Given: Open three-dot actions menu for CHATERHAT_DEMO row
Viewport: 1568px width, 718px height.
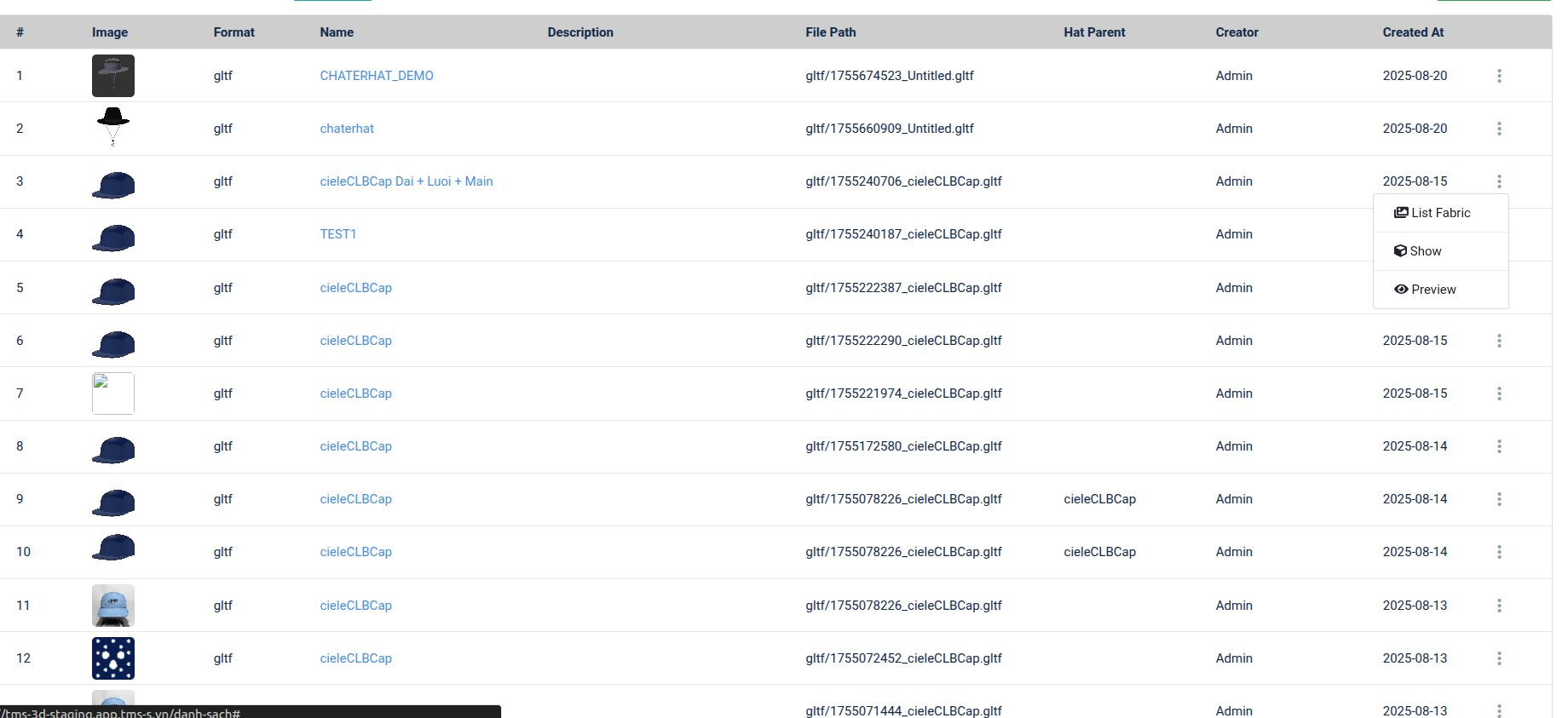Looking at the screenshot, I should [1499, 76].
